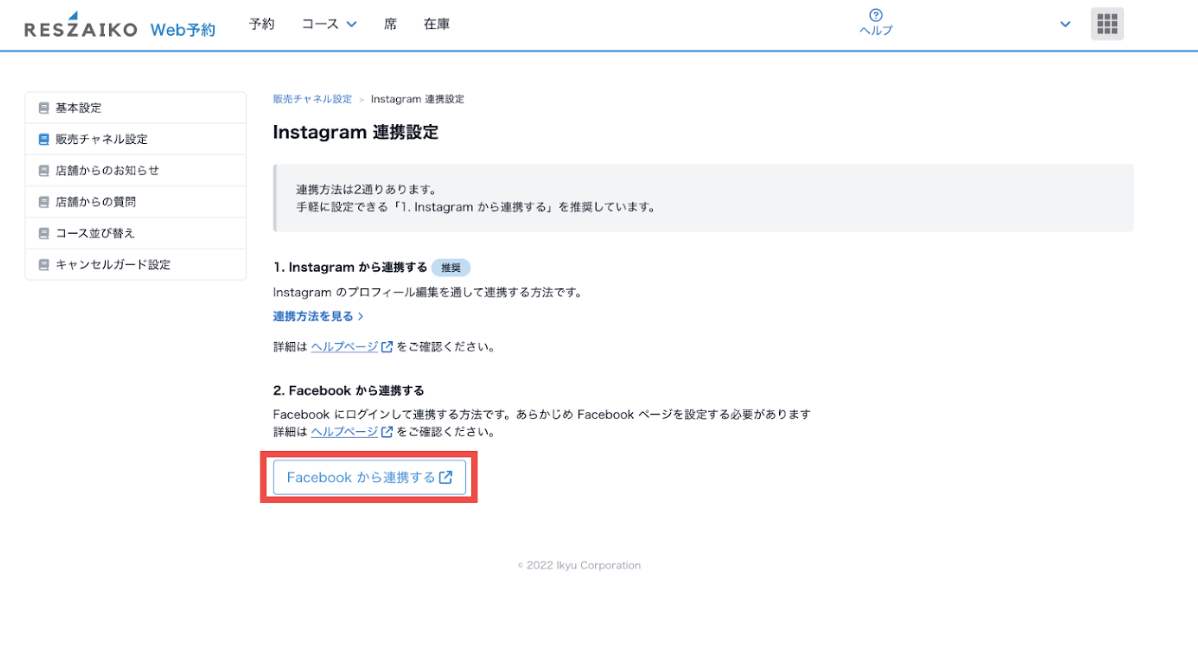This screenshot has width=1198, height=652.
Task: Click the Web予約 header text
Action: tap(182, 30)
